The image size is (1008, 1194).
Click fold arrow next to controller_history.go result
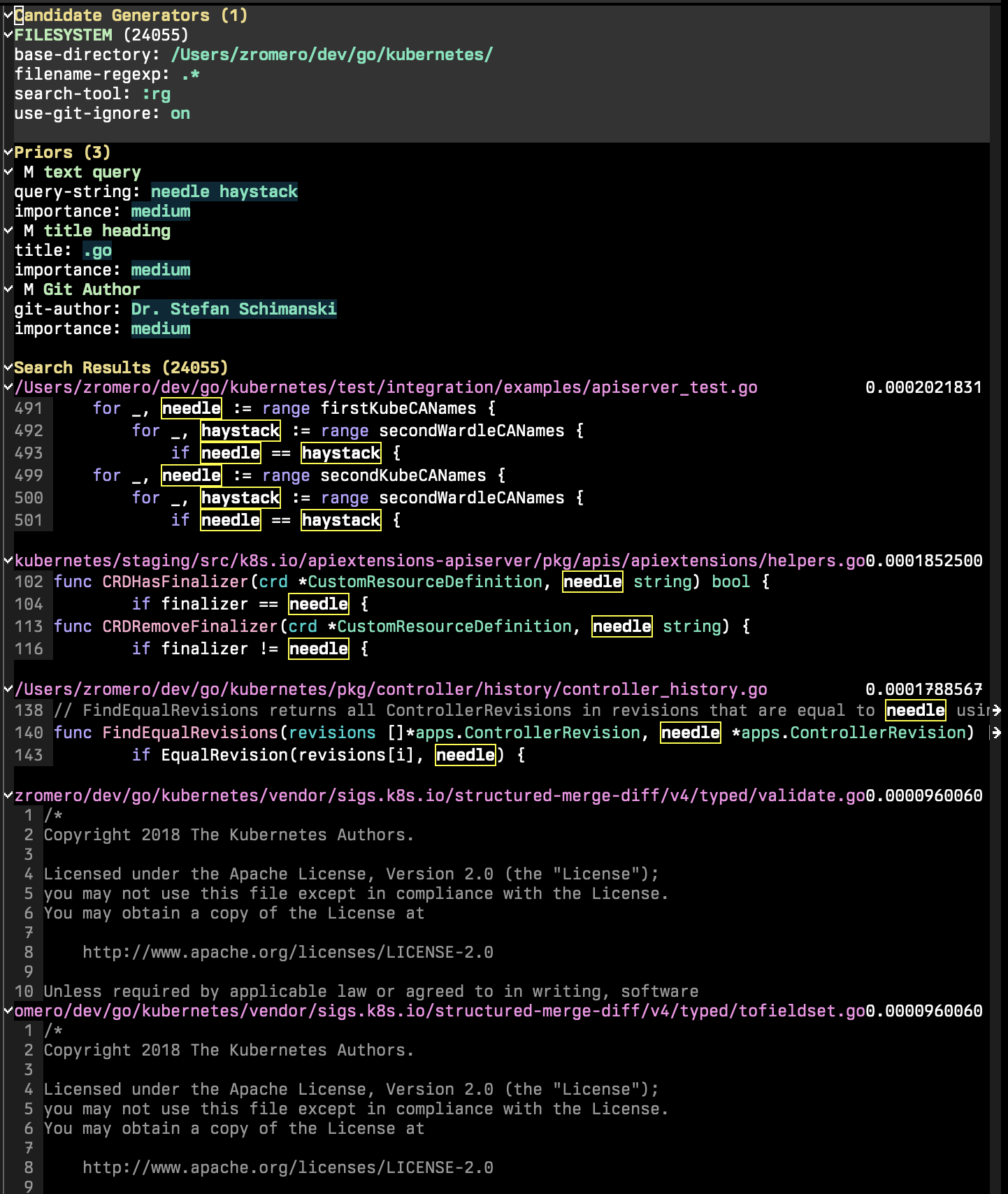[8, 689]
